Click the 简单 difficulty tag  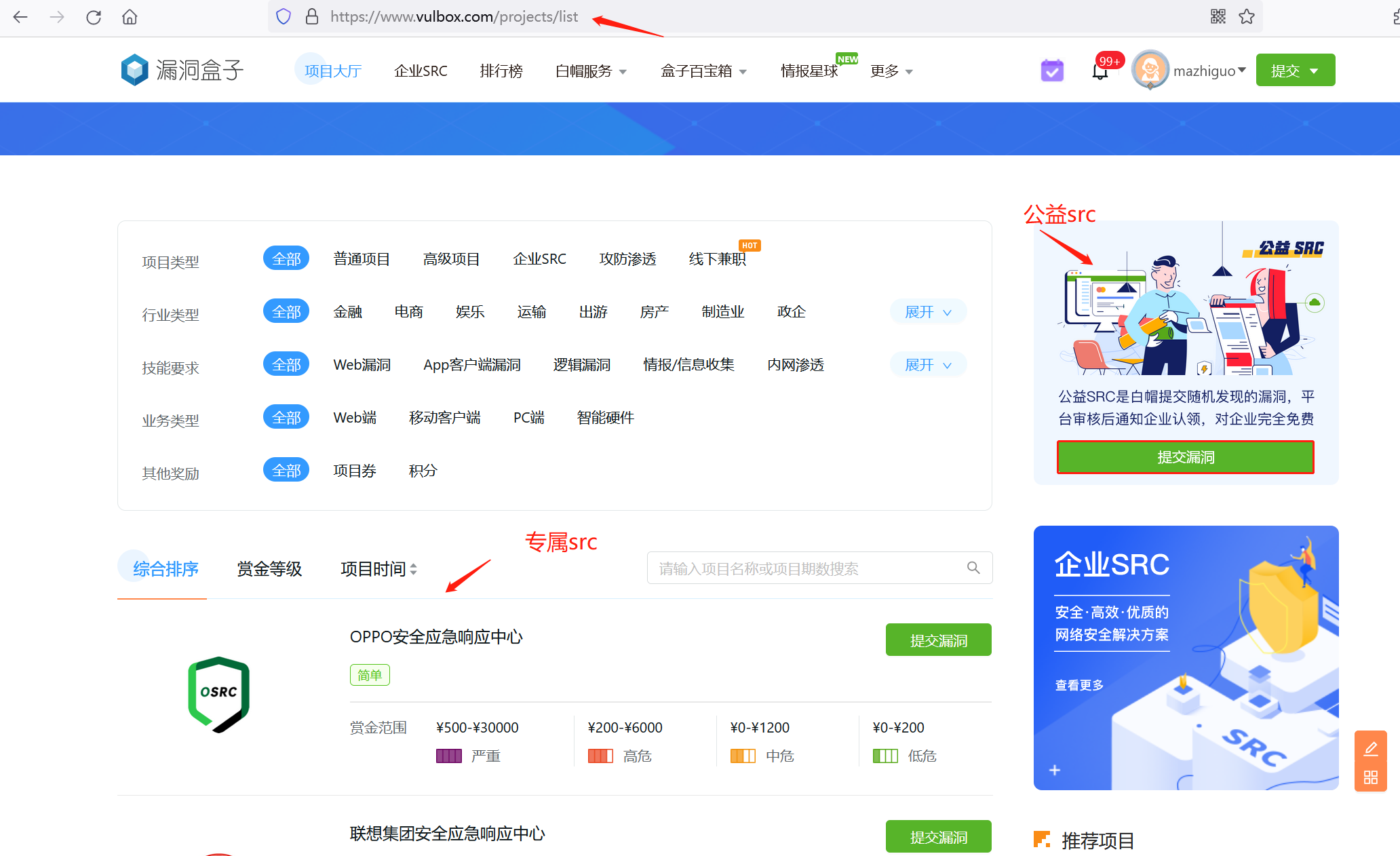coord(370,675)
